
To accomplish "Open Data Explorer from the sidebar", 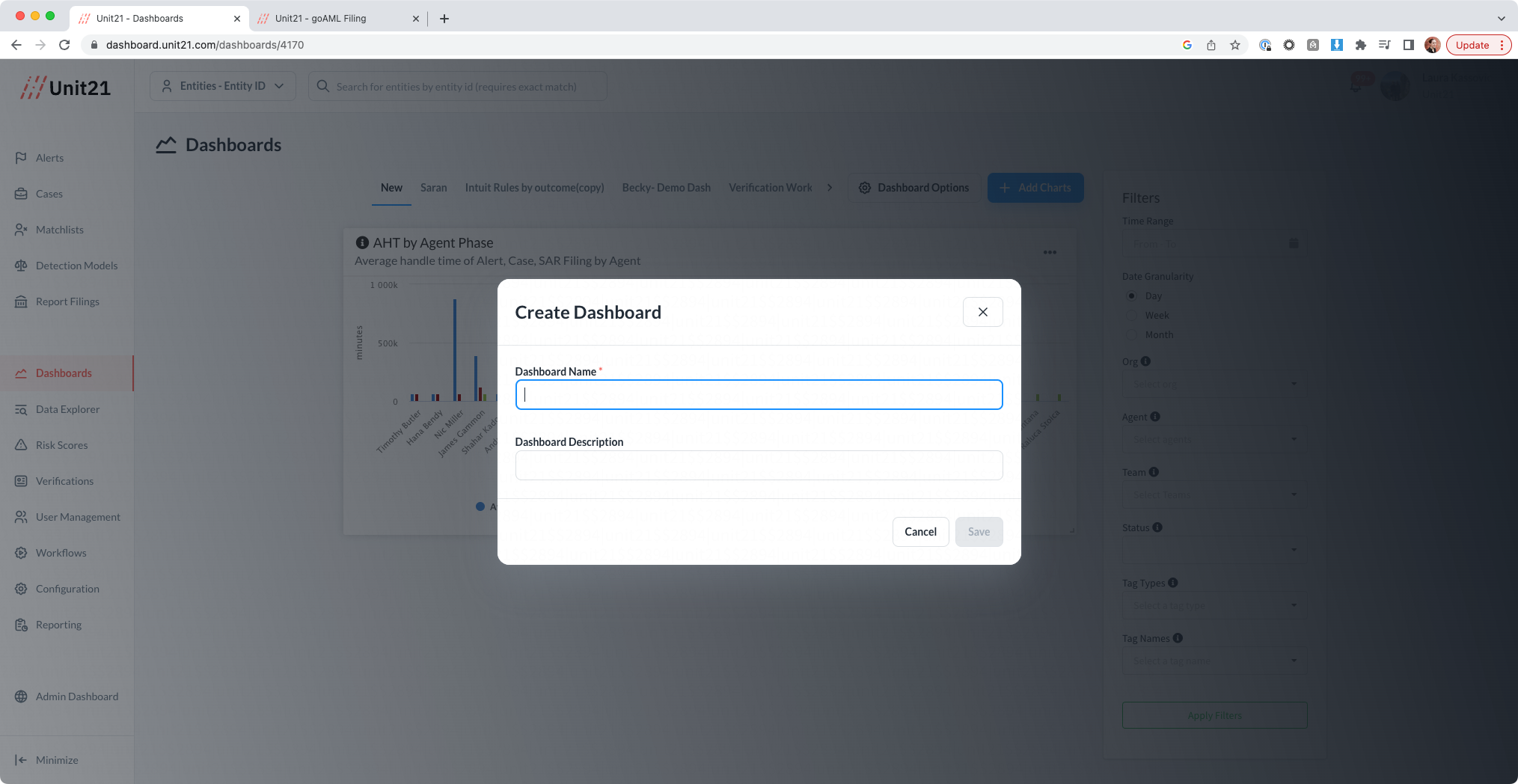I will click(67, 409).
